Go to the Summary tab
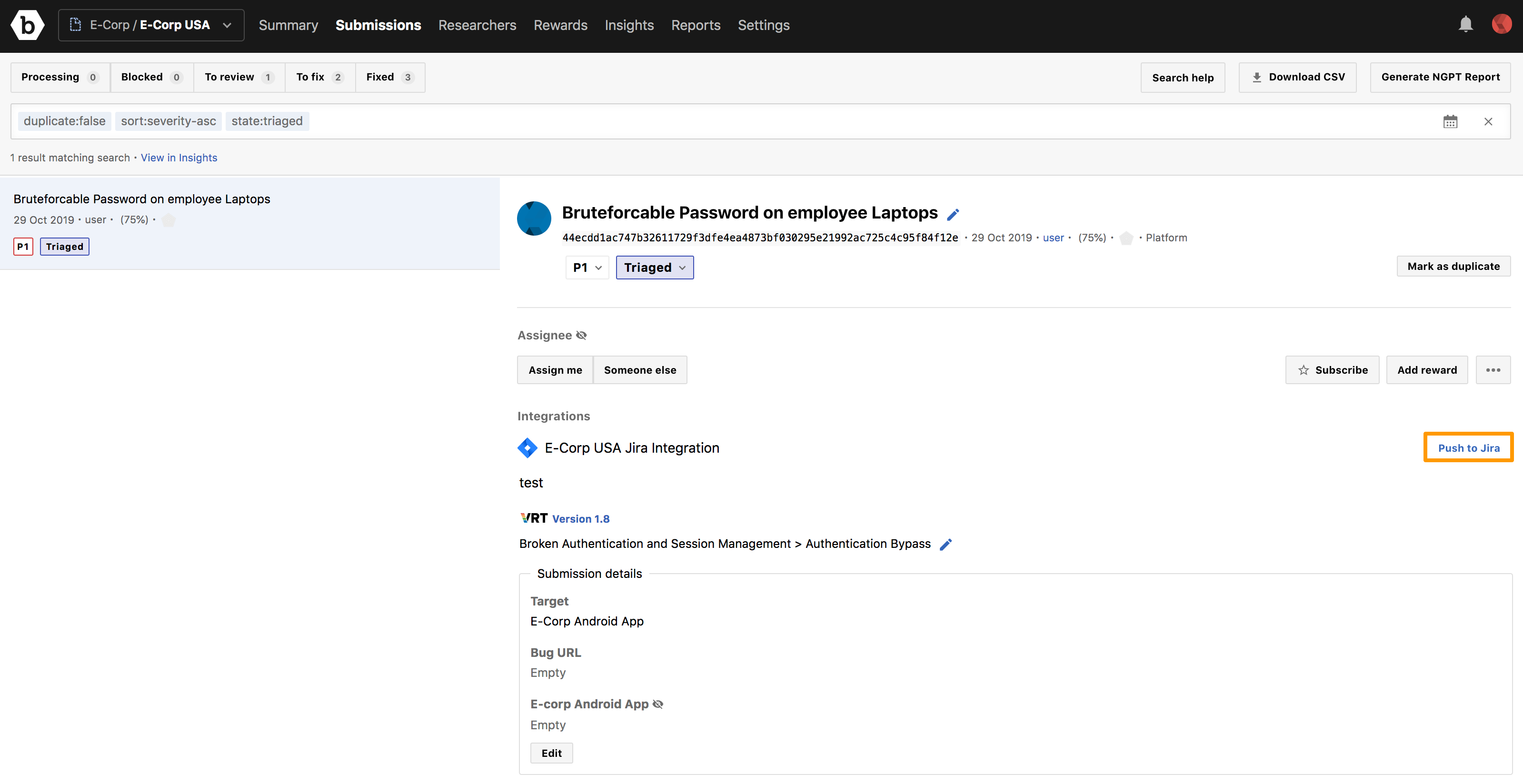This screenshot has width=1523, height=784. pyautogui.click(x=289, y=25)
